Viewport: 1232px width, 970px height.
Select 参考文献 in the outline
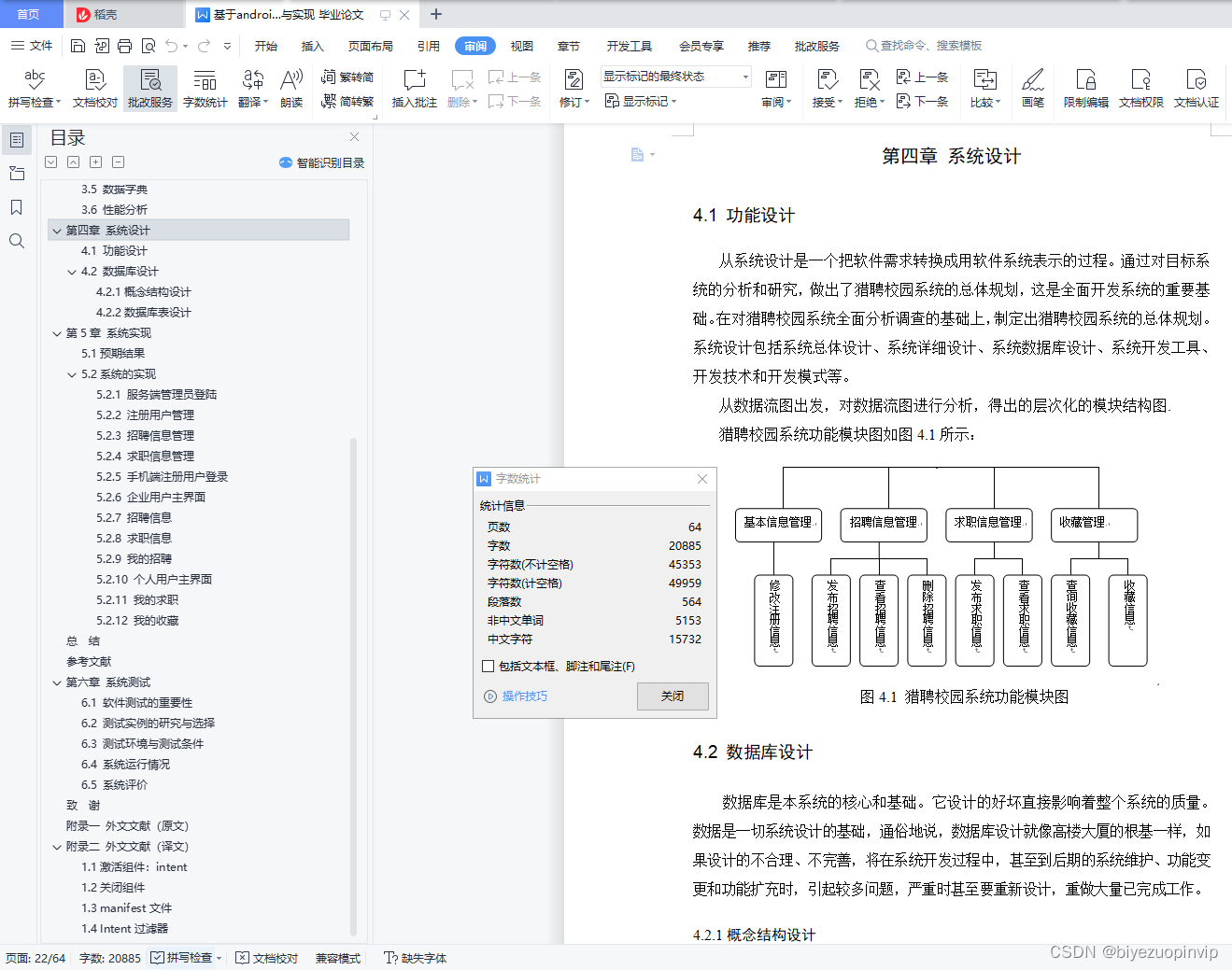coord(89,662)
